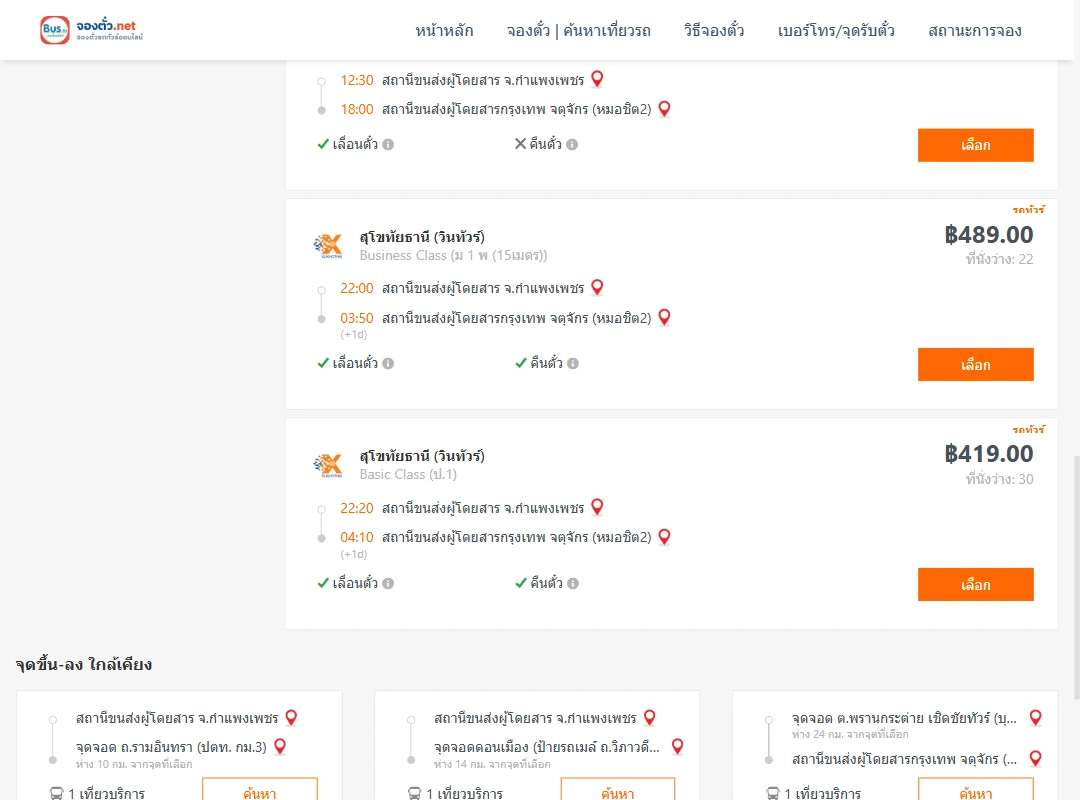View คืนตั๋ว info for the ฿419.00 trip
1080x800 pixels.
pyautogui.click(x=573, y=584)
